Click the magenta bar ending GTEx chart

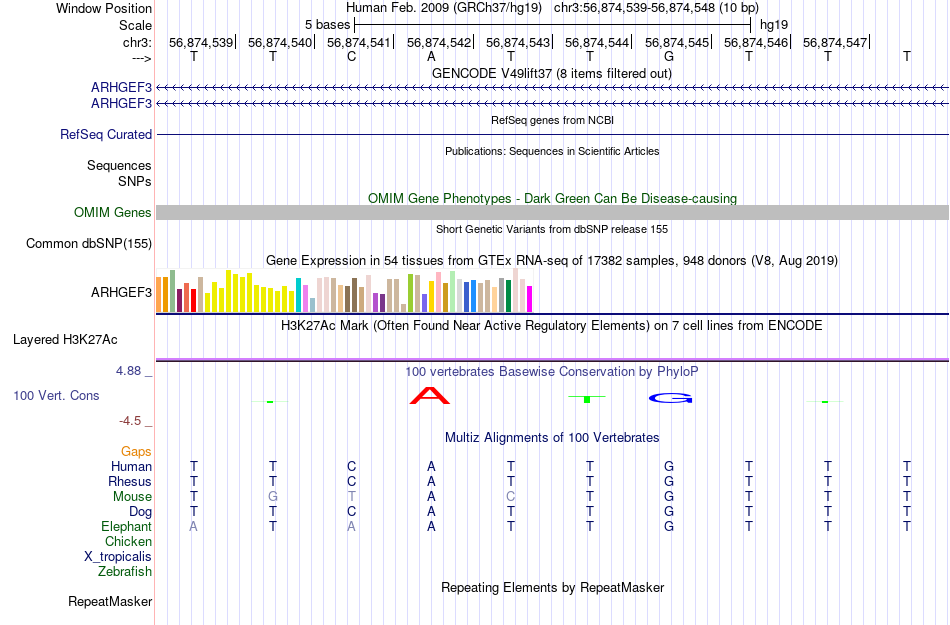(530, 299)
